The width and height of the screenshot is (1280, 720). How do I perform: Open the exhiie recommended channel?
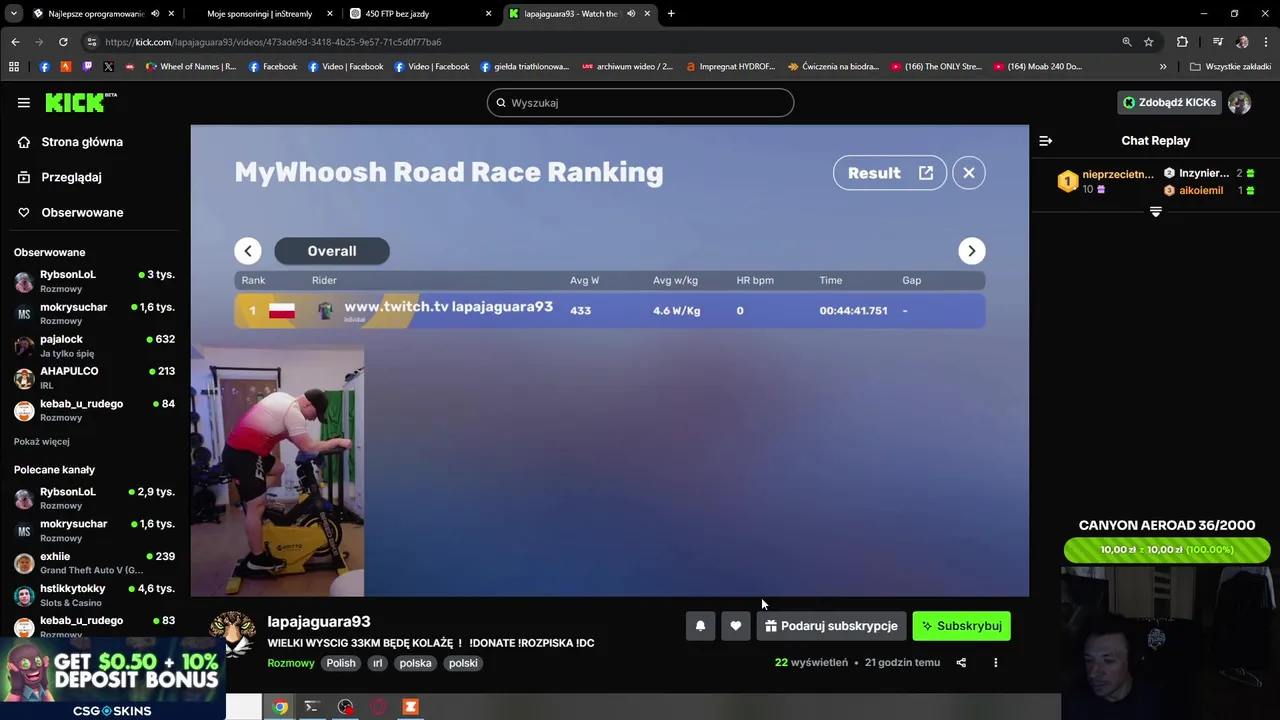click(x=95, y=563)
